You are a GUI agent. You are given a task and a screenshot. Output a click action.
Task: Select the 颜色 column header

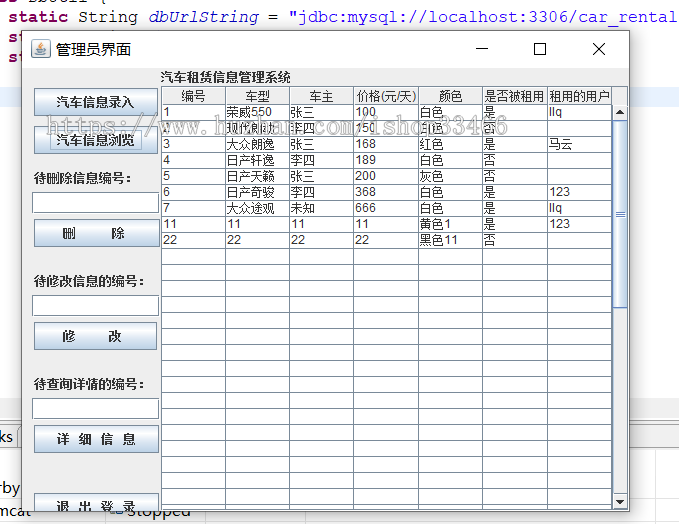click(450, 96)
